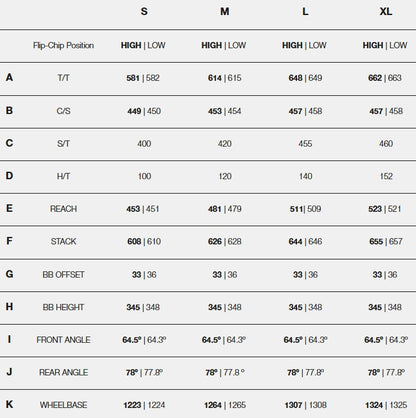Click reach value 453 | 451

click(x=143, y=209)
